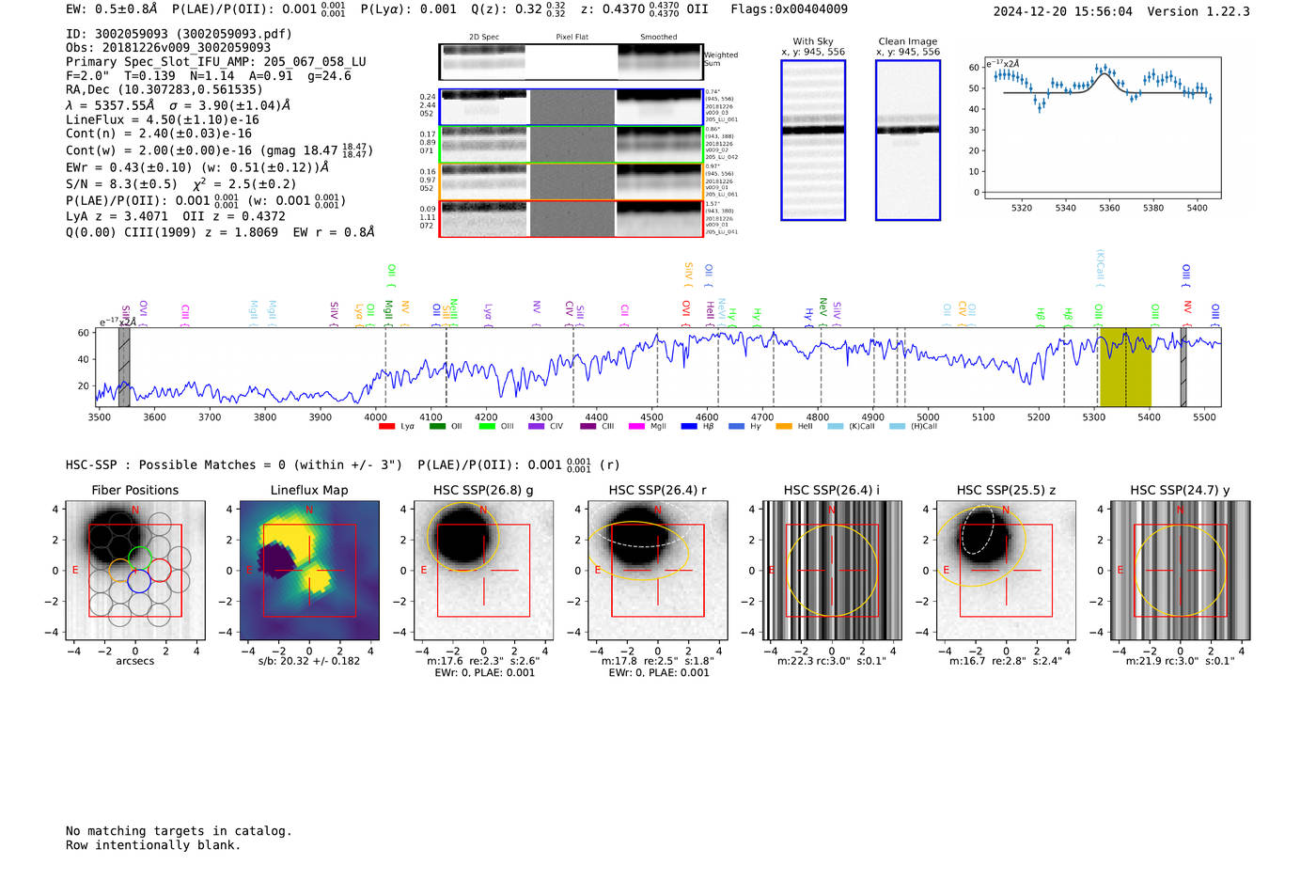Image resolution: width=1316 pixels, height=896 pixels.
Task: Click the lime OIII legend swatch
Action: [x=487, y=427]
